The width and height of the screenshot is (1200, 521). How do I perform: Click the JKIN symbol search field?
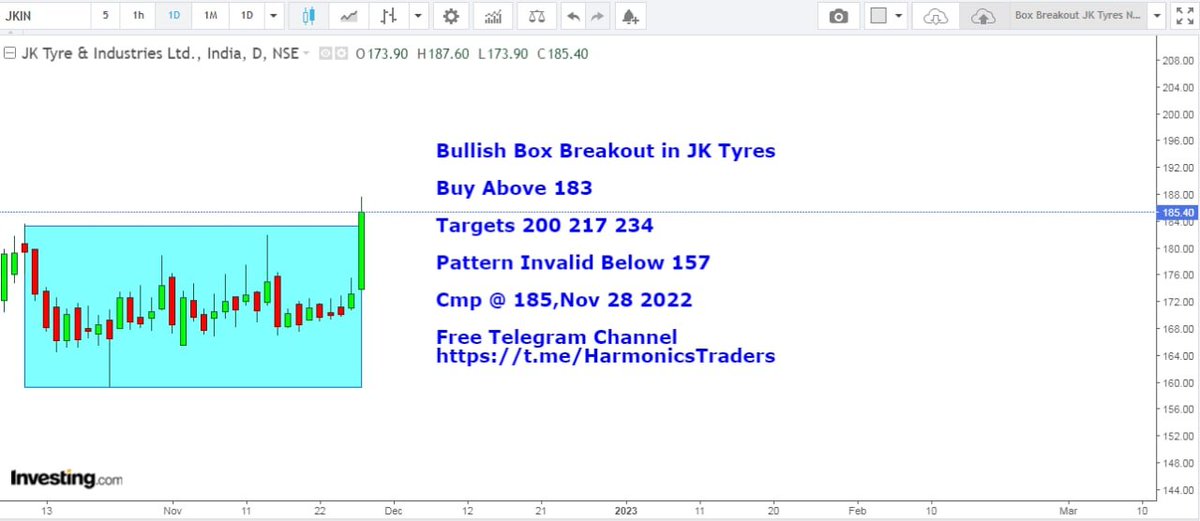(x=44, y=16)
